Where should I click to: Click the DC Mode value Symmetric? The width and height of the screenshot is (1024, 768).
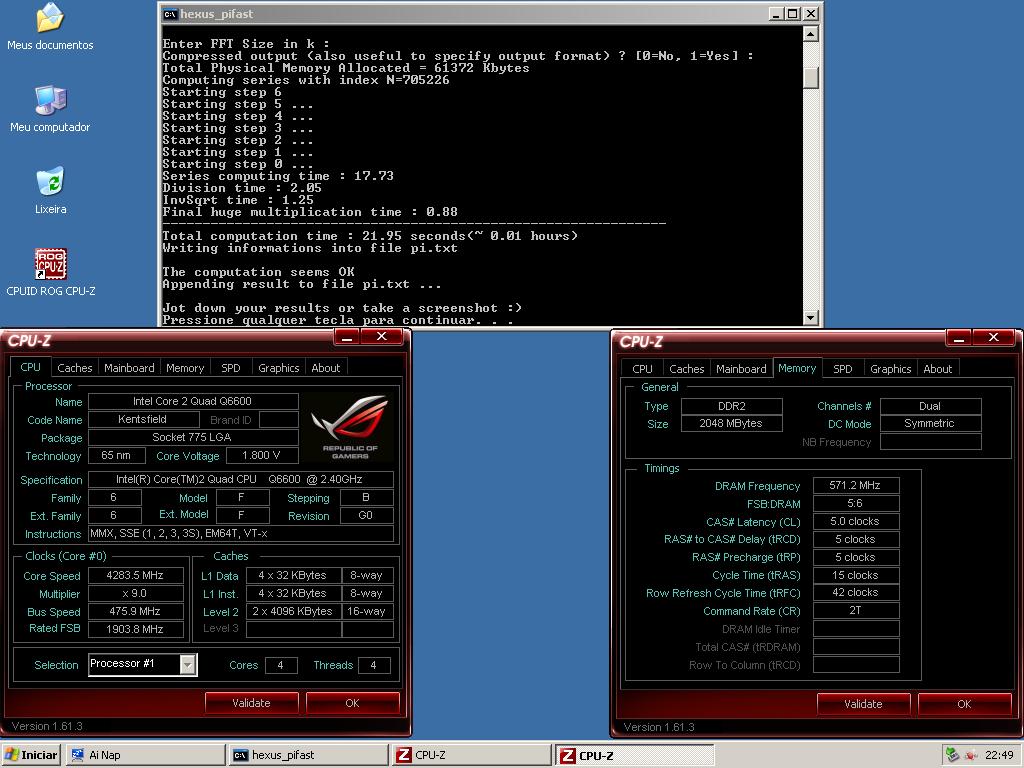point(930,423)
